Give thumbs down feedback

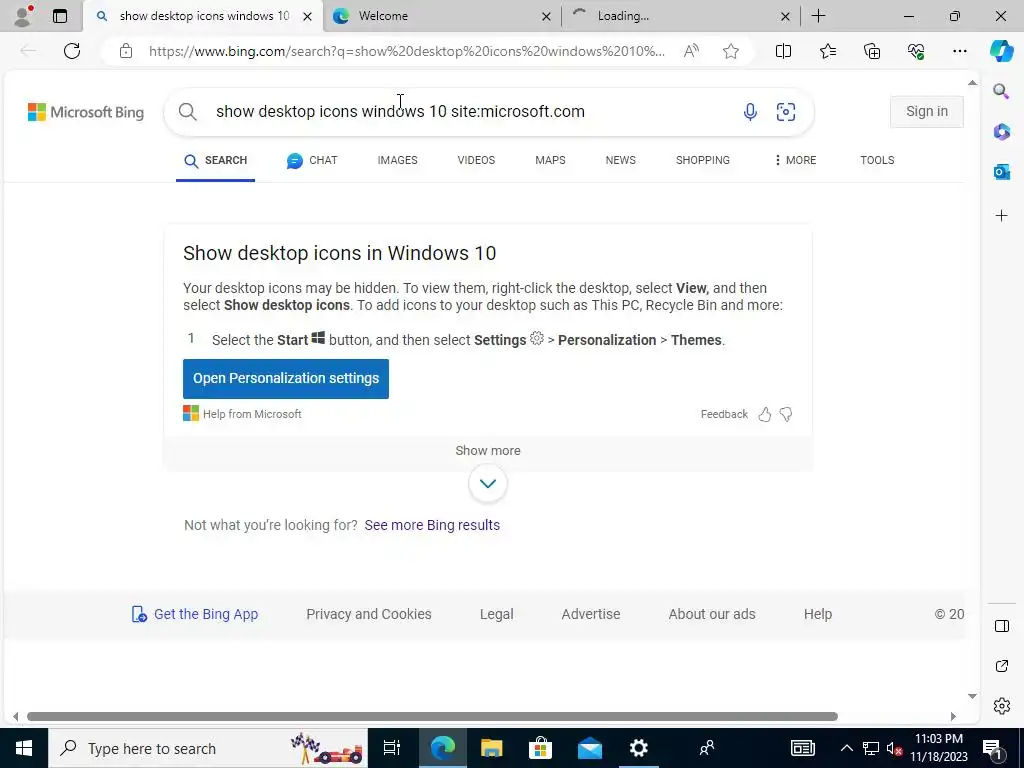click(786, 414)
